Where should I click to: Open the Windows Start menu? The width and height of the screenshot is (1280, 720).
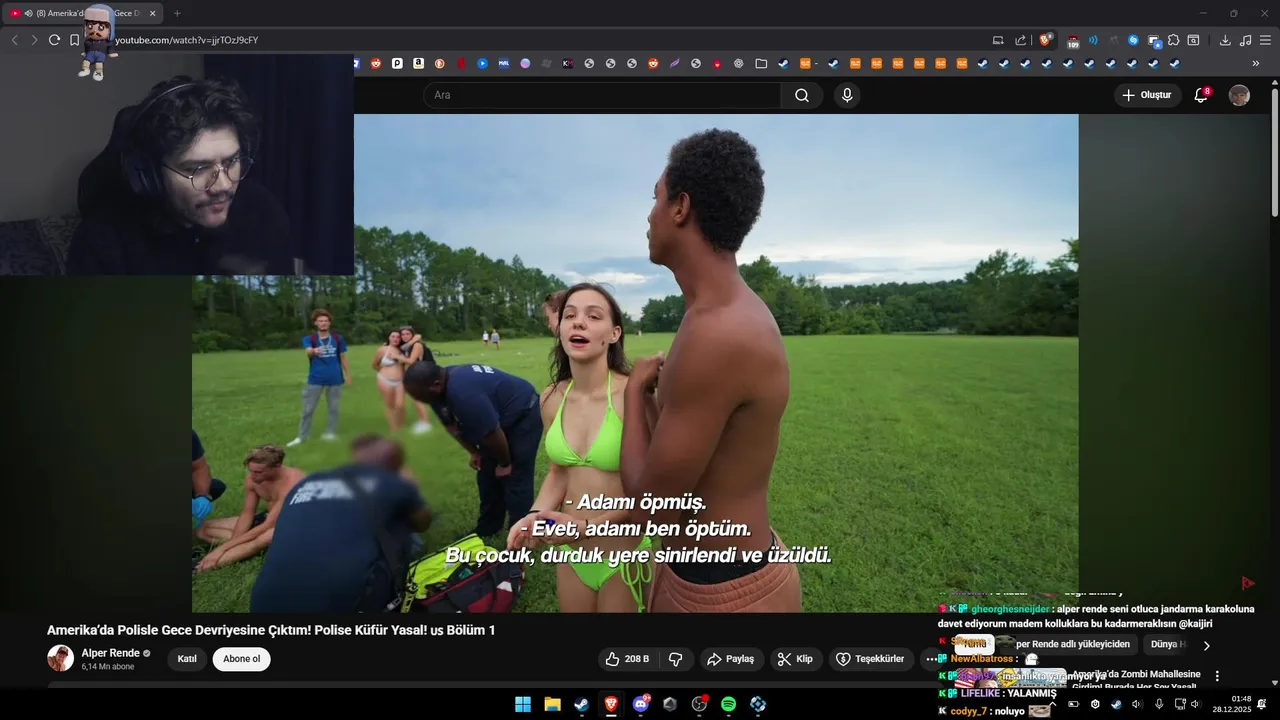click(x=523, y=704)
